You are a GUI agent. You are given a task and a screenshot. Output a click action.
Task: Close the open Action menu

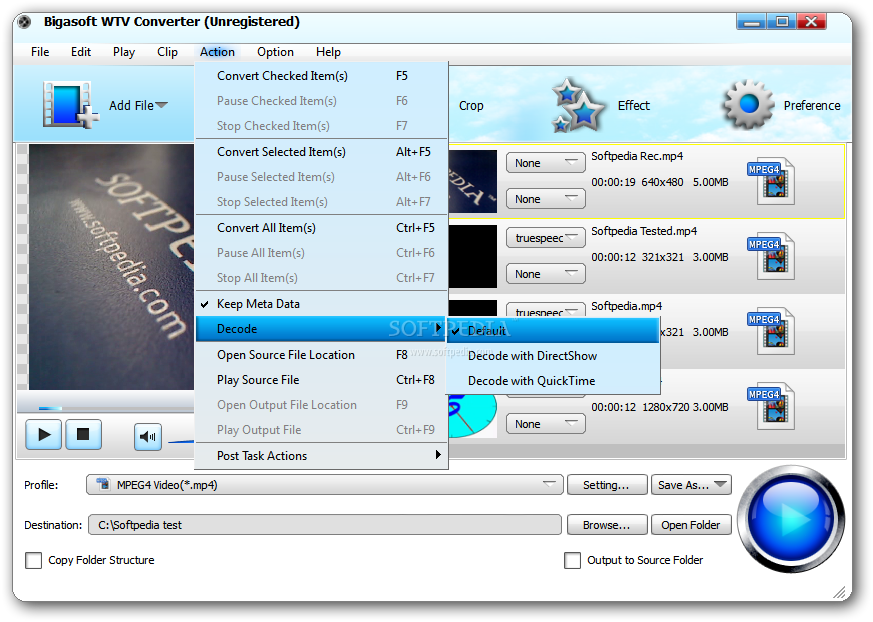tap(217, 52)
